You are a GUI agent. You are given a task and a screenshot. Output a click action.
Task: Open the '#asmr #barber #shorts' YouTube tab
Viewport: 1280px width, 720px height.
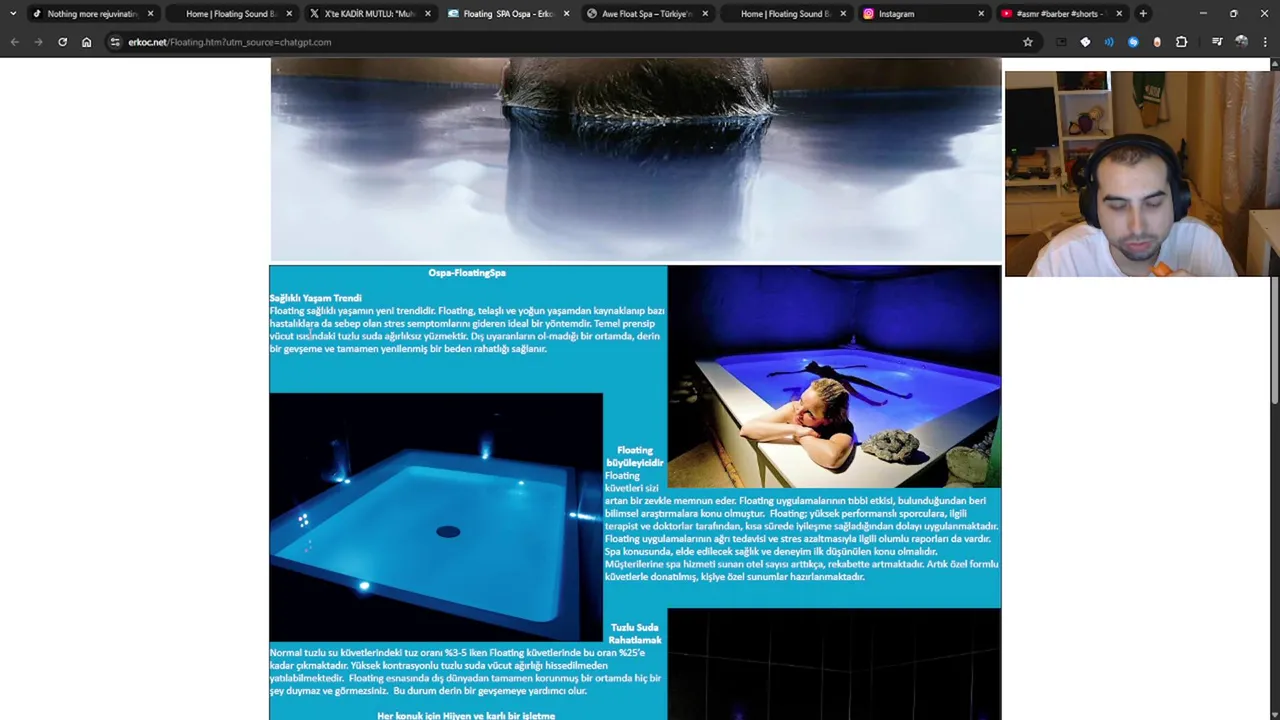click(x=1063, y=13)
